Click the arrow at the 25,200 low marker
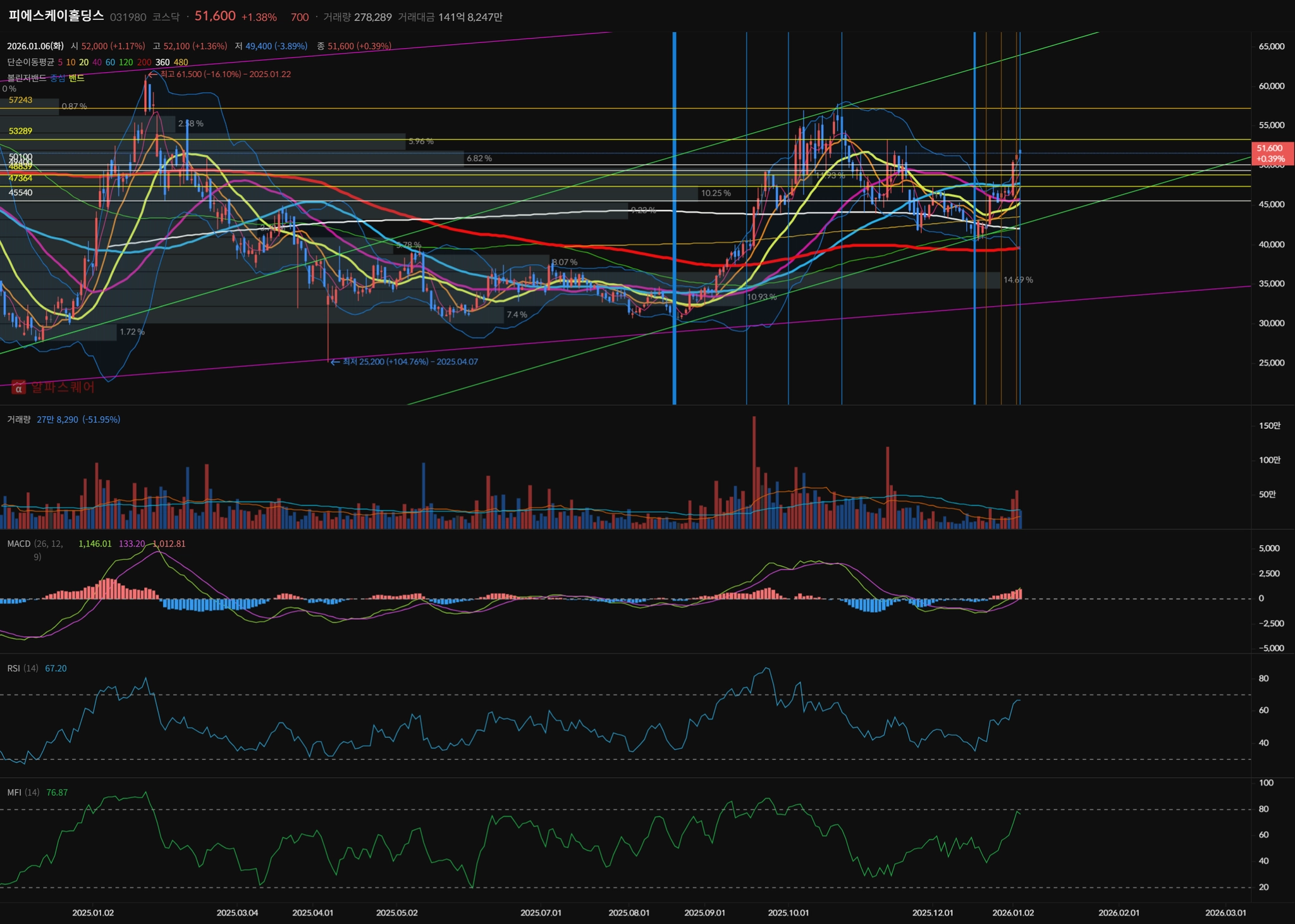This screenshot has height=924, width=1295. click(334, 362)
